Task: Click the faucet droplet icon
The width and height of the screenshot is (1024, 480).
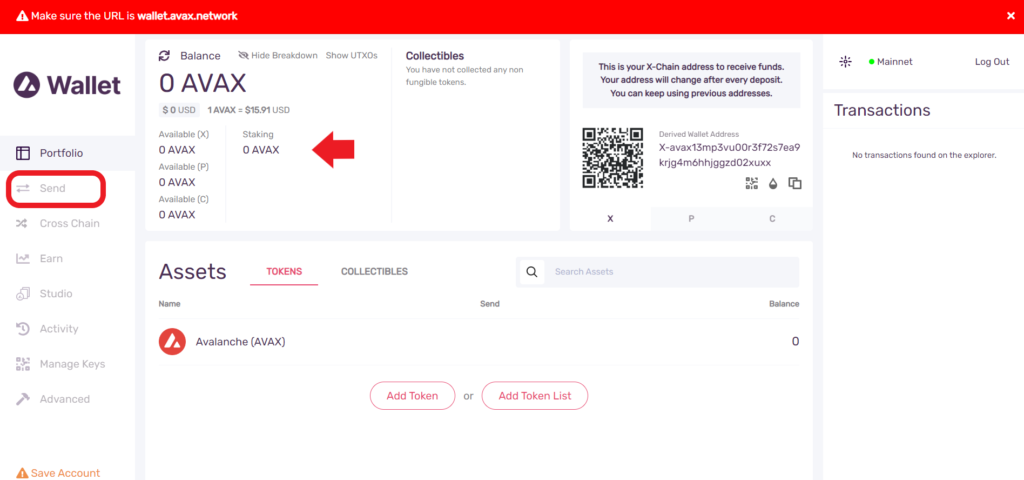Action: 773,184
